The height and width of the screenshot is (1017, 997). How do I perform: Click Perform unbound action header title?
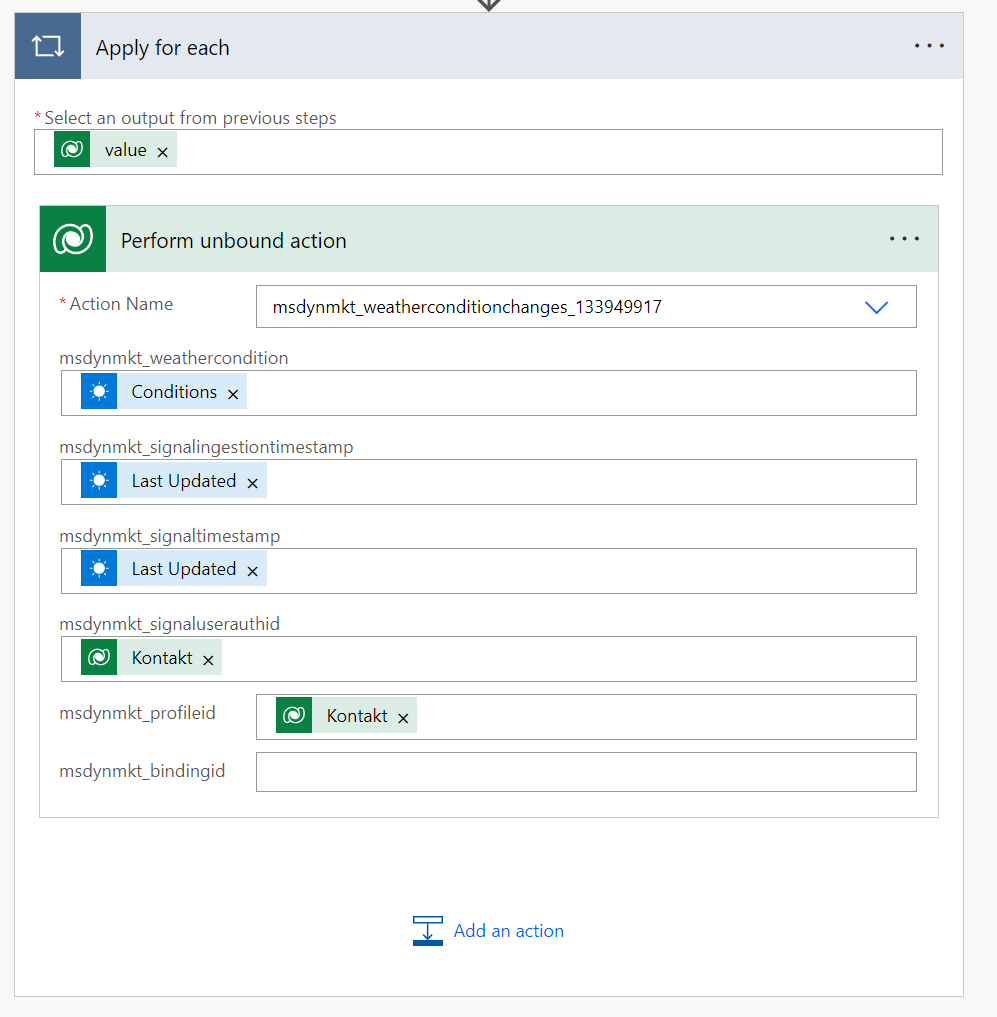coord(233,241)
